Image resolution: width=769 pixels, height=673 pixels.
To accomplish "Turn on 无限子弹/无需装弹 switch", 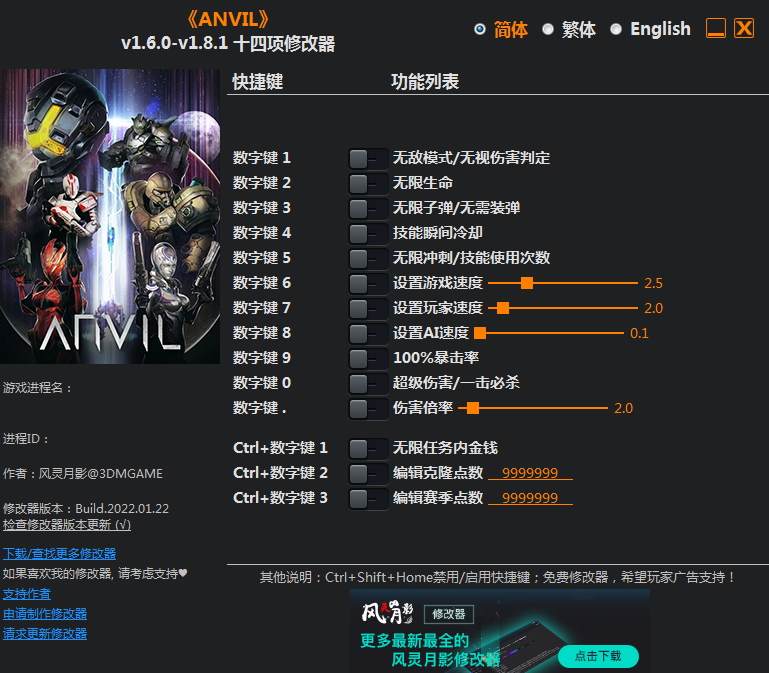I will pos(368,208).
